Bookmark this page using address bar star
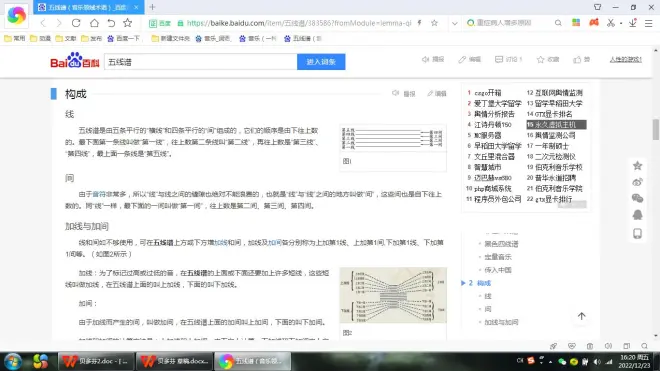Screen dimensions: 660x371 pos(434,23)
